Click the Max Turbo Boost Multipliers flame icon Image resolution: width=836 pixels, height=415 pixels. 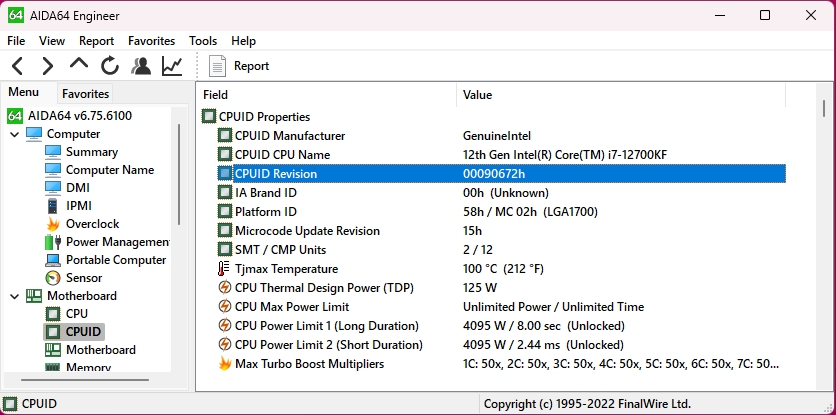click(x=225, y=364)
